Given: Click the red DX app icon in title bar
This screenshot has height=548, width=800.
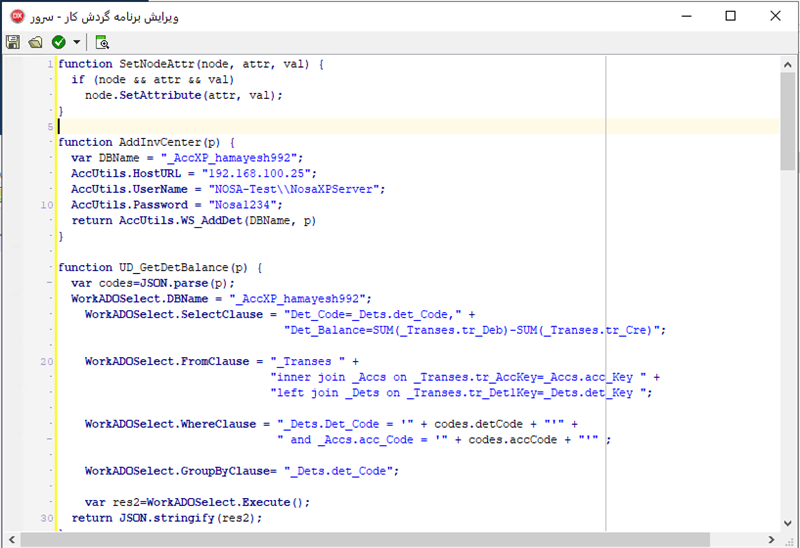Looking at the screenshot, I should click(x=17, y=16).
